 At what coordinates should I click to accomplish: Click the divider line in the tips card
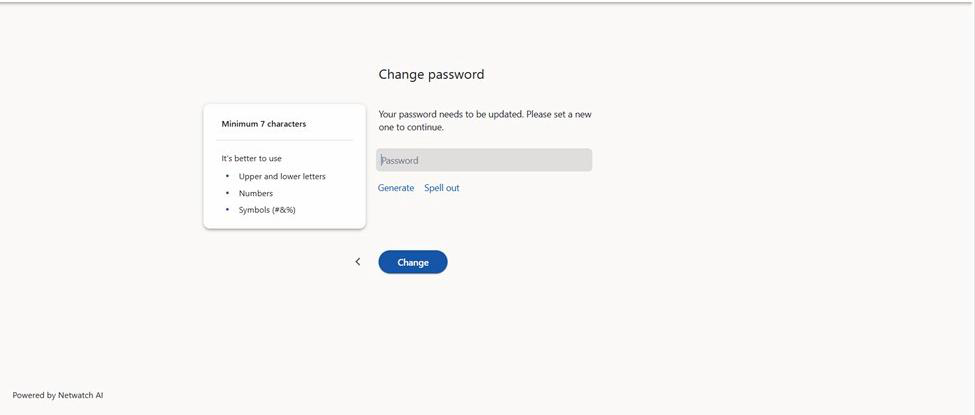pyautogui.click(x=284, y=141)
